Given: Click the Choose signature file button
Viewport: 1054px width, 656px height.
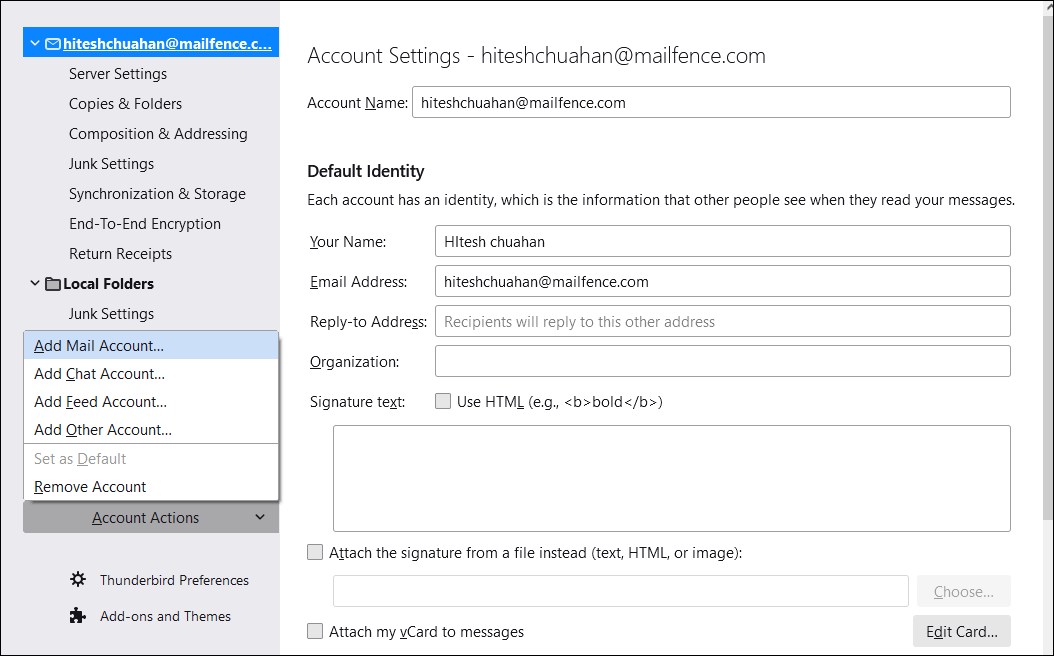Looking at the screenshot, I should 963,591.
